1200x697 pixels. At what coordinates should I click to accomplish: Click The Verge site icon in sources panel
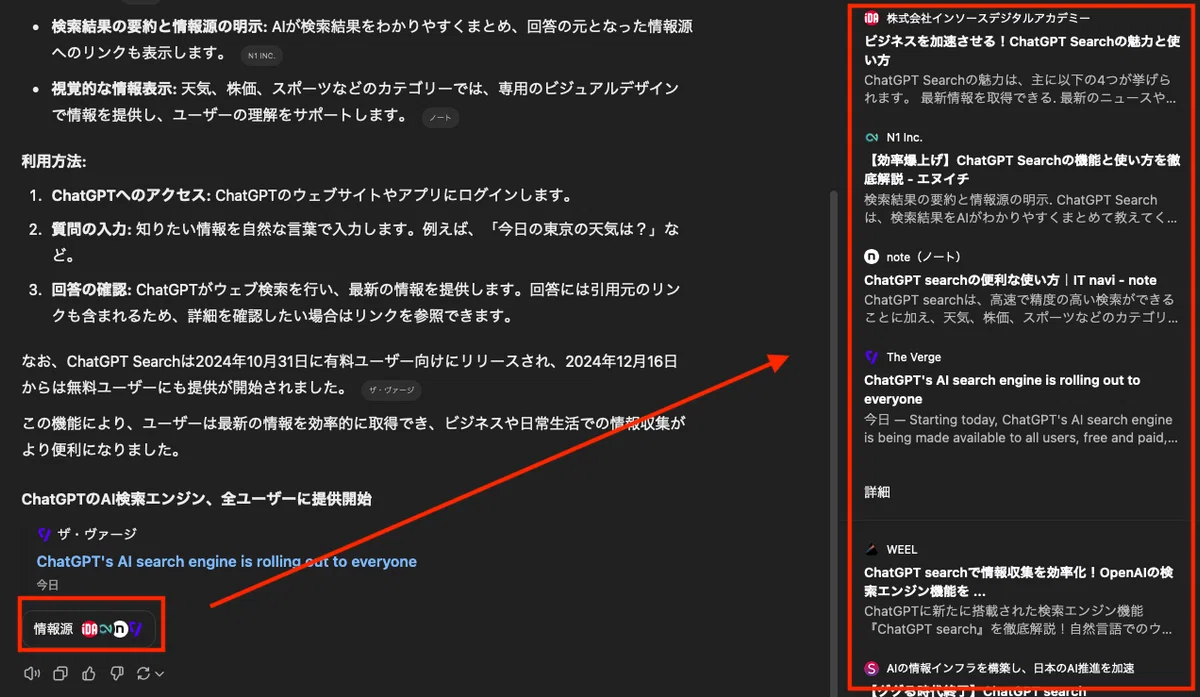(x=872, y=357)
